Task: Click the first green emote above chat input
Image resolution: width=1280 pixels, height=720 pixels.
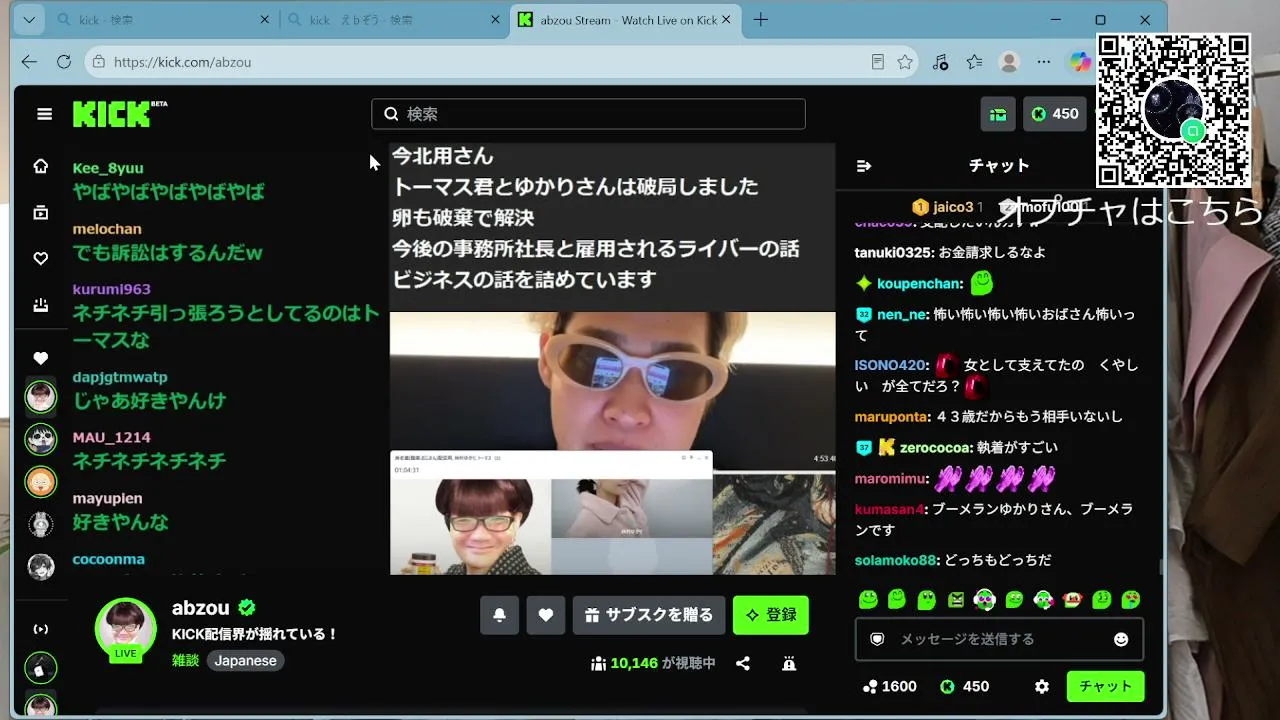Action: pos(868,599)
